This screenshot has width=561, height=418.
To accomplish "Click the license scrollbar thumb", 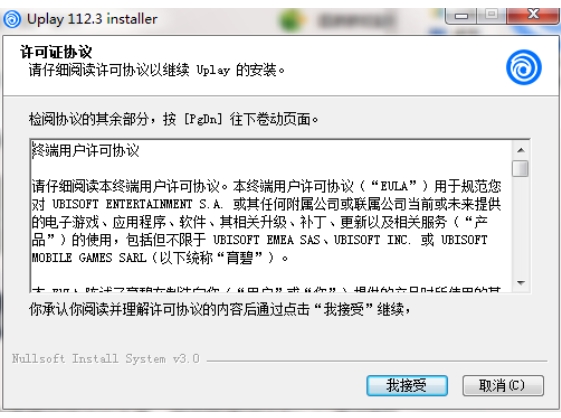I will click(x=520, y=168).
